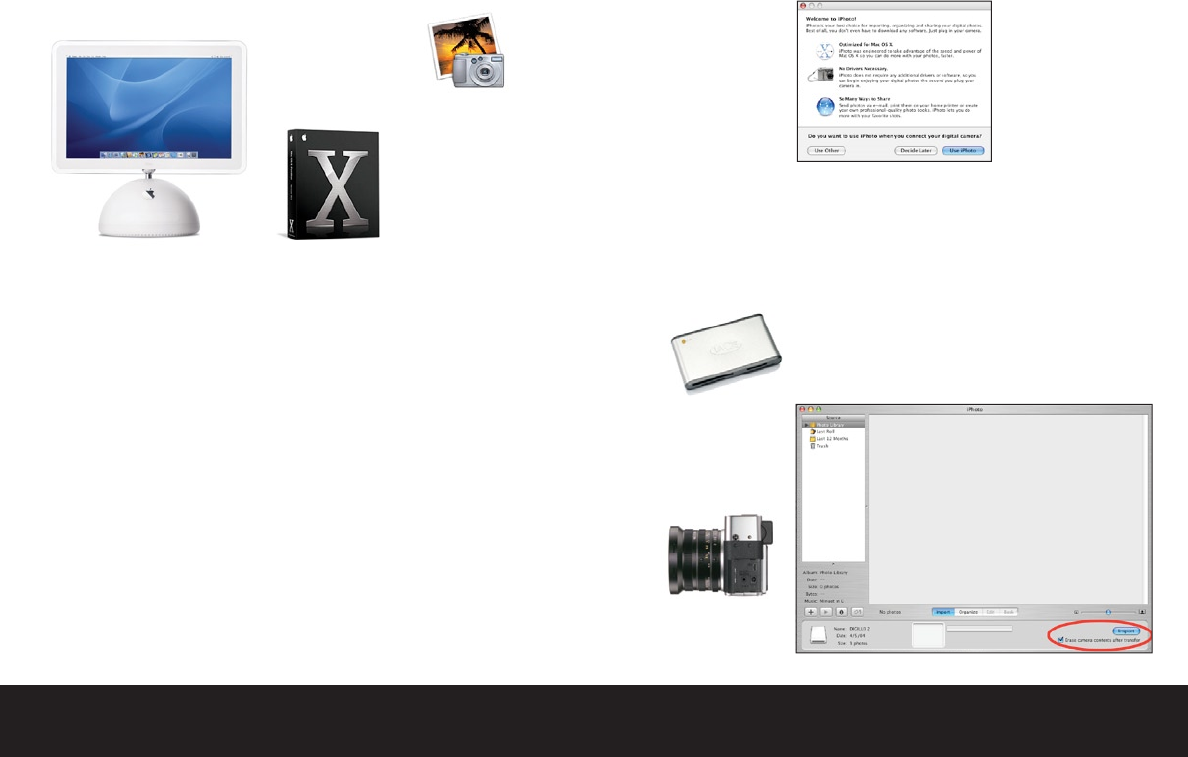Switch to Organize mode tab
Viewport: 1188px width, 757px height.
968,612
